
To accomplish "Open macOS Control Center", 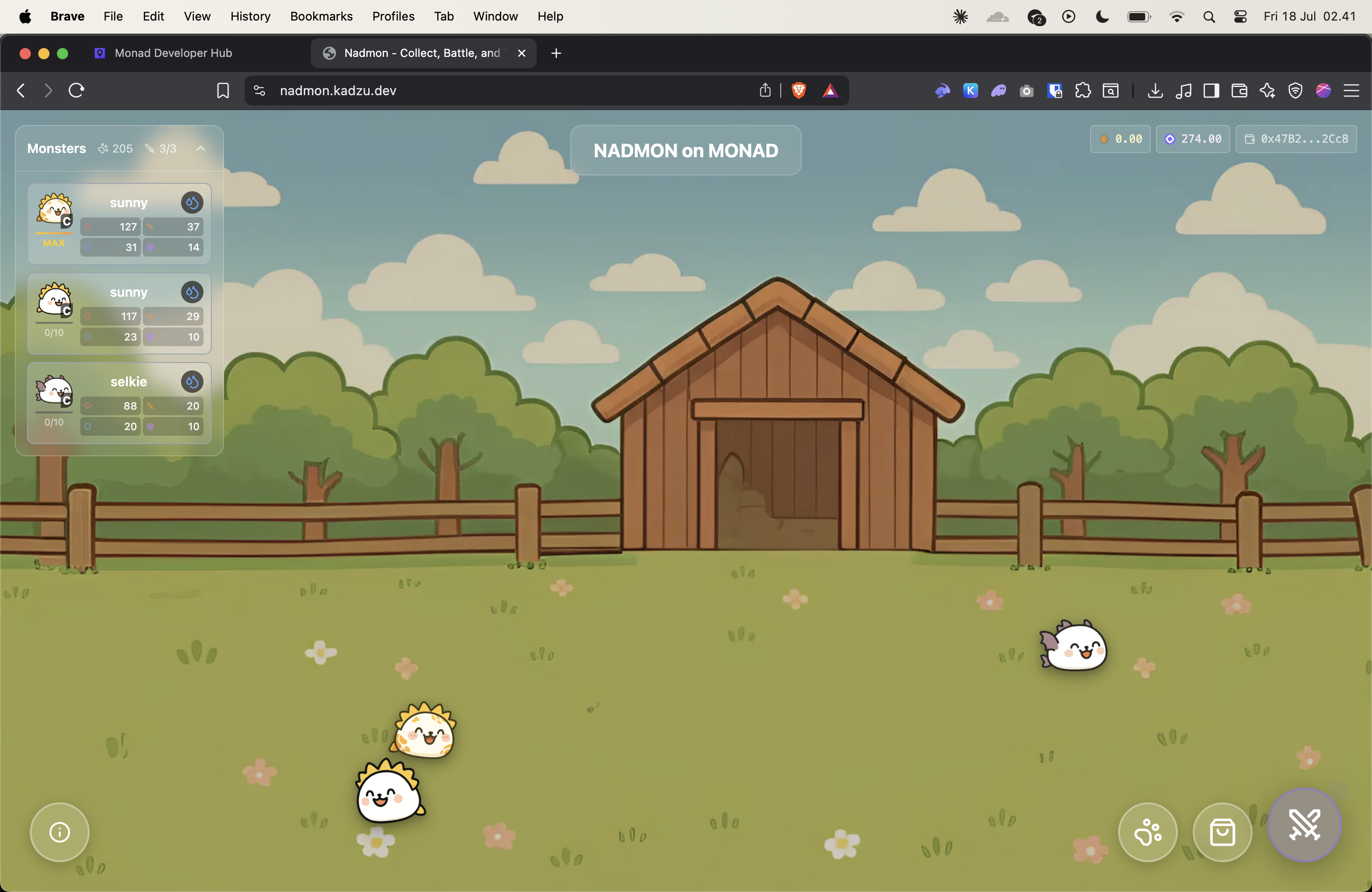I will click(1240, 16).
